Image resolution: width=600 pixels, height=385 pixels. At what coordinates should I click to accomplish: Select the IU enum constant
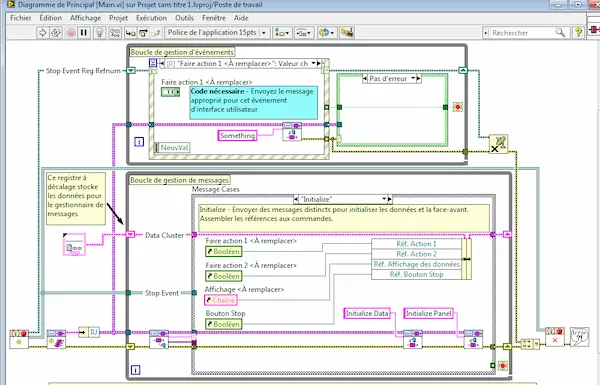coord(89,332)
